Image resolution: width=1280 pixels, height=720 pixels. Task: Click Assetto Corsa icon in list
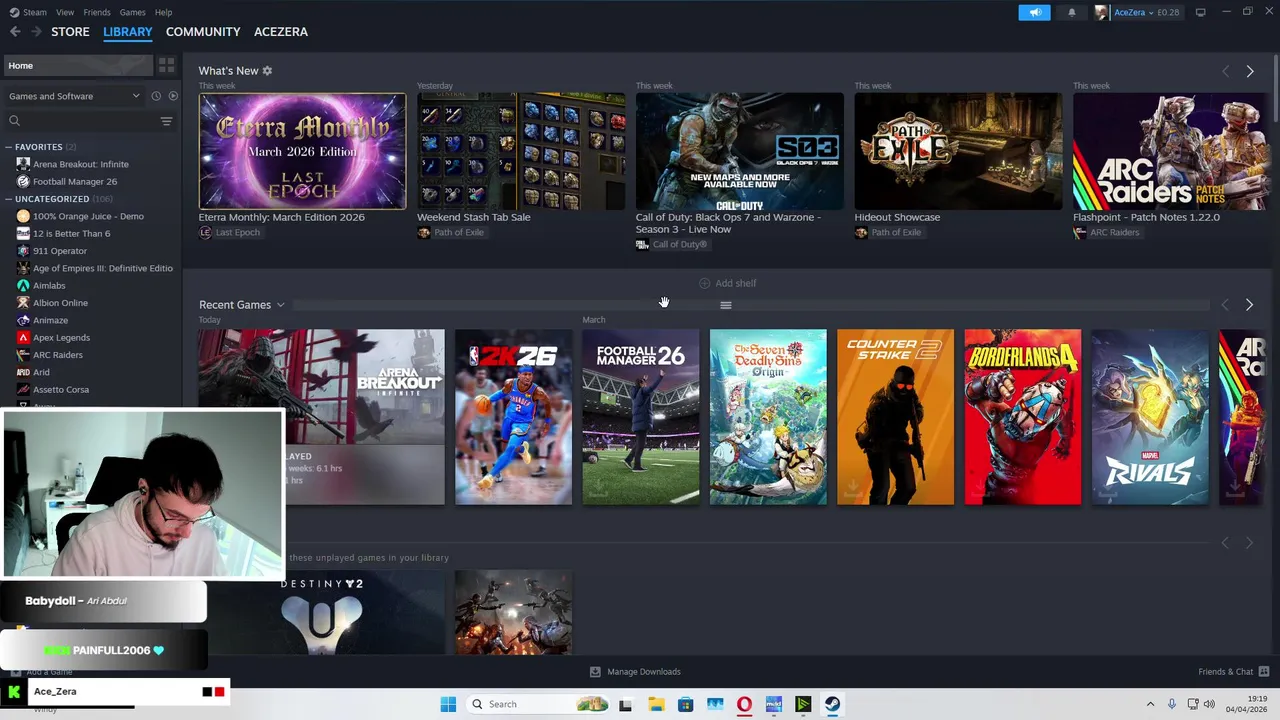click(23, 390)
